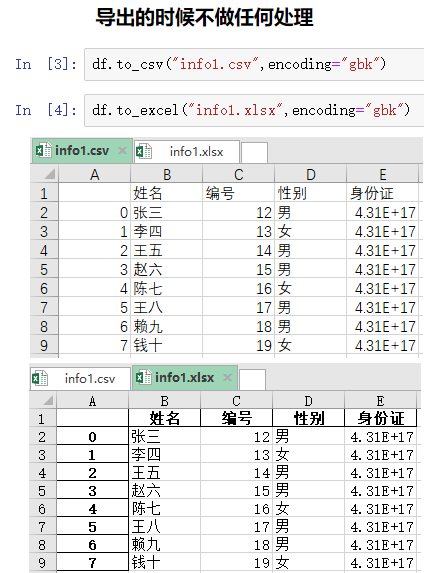Click the bold 姓名 header in lower sheet

click(164, 418)
